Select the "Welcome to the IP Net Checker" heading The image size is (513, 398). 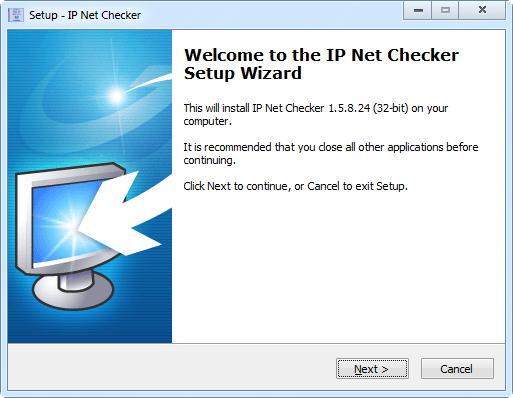[321, 55]
